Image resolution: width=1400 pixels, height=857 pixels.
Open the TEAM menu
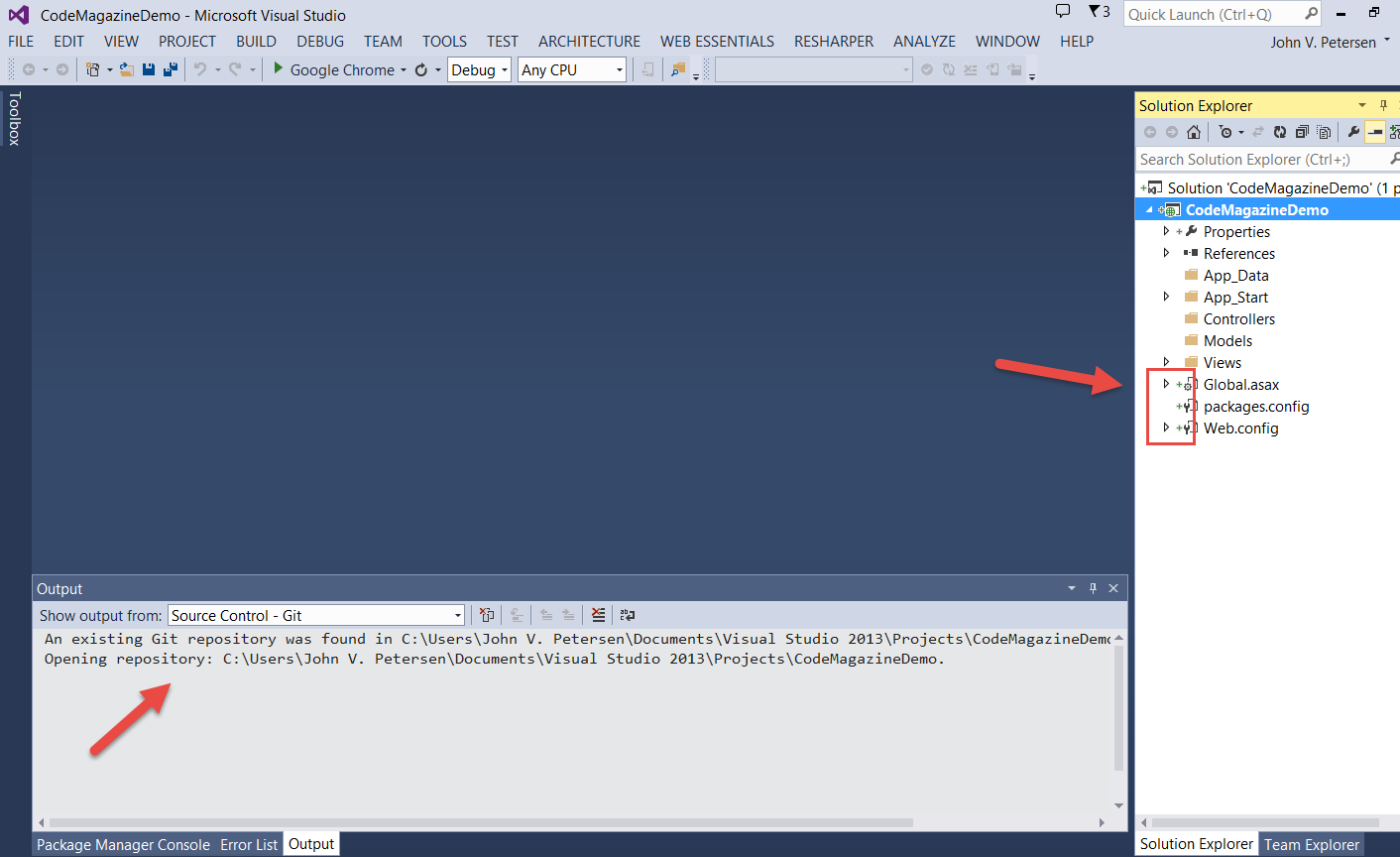tap(383, 41)
